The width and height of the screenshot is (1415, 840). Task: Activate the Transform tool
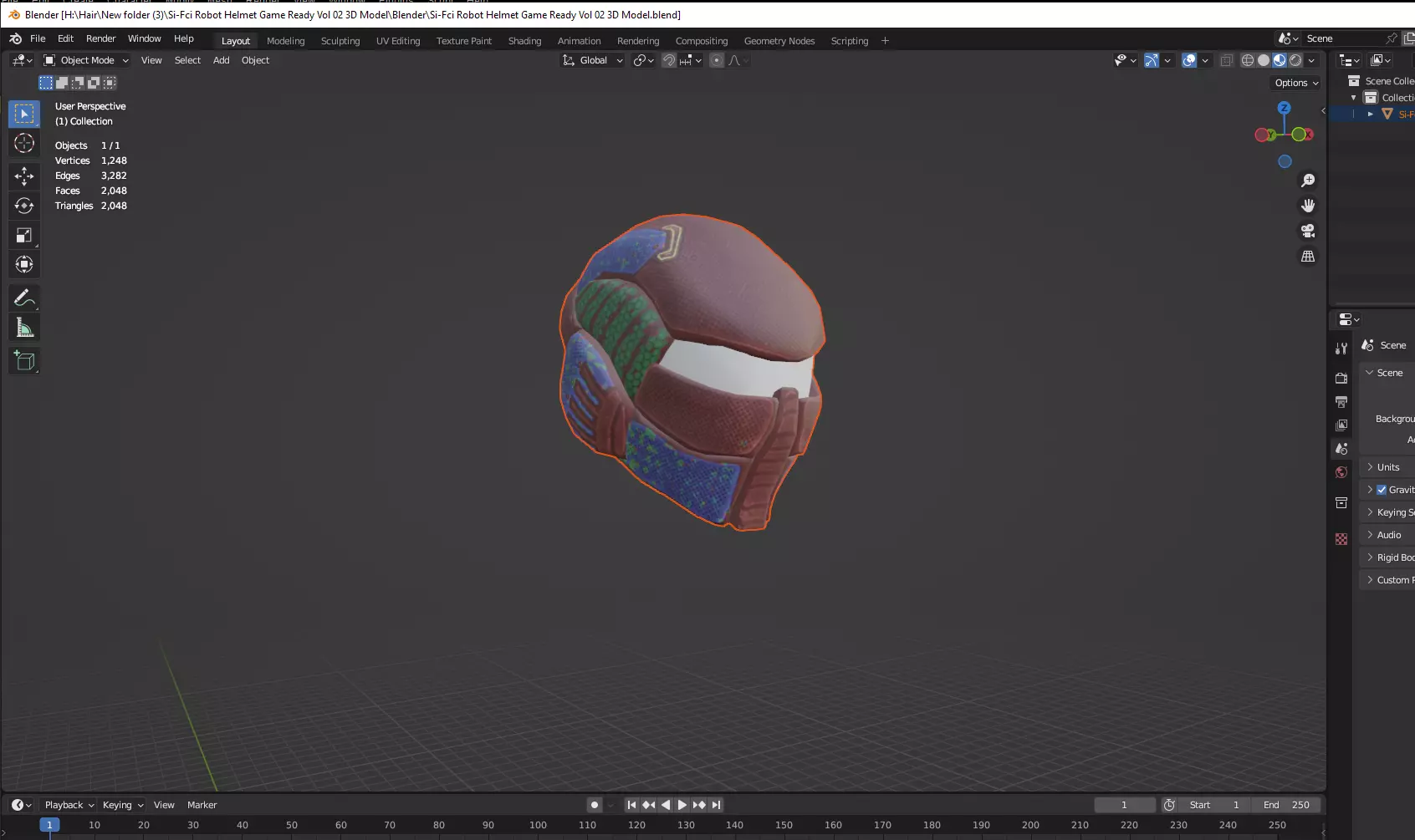(24, 265)
